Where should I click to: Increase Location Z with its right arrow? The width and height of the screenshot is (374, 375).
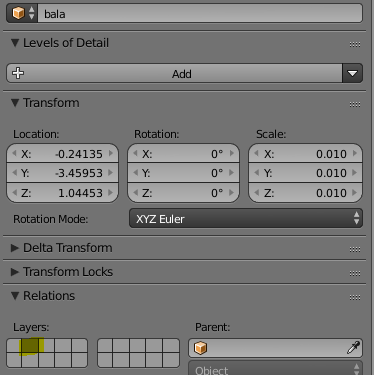pos(111,192)
